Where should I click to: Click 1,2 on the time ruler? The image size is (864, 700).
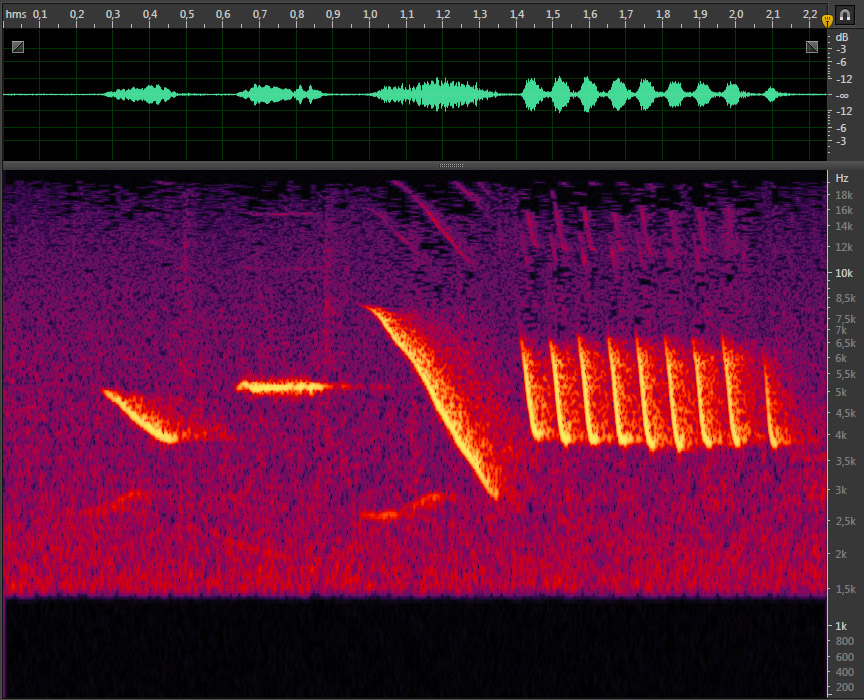tap(443, 14)
